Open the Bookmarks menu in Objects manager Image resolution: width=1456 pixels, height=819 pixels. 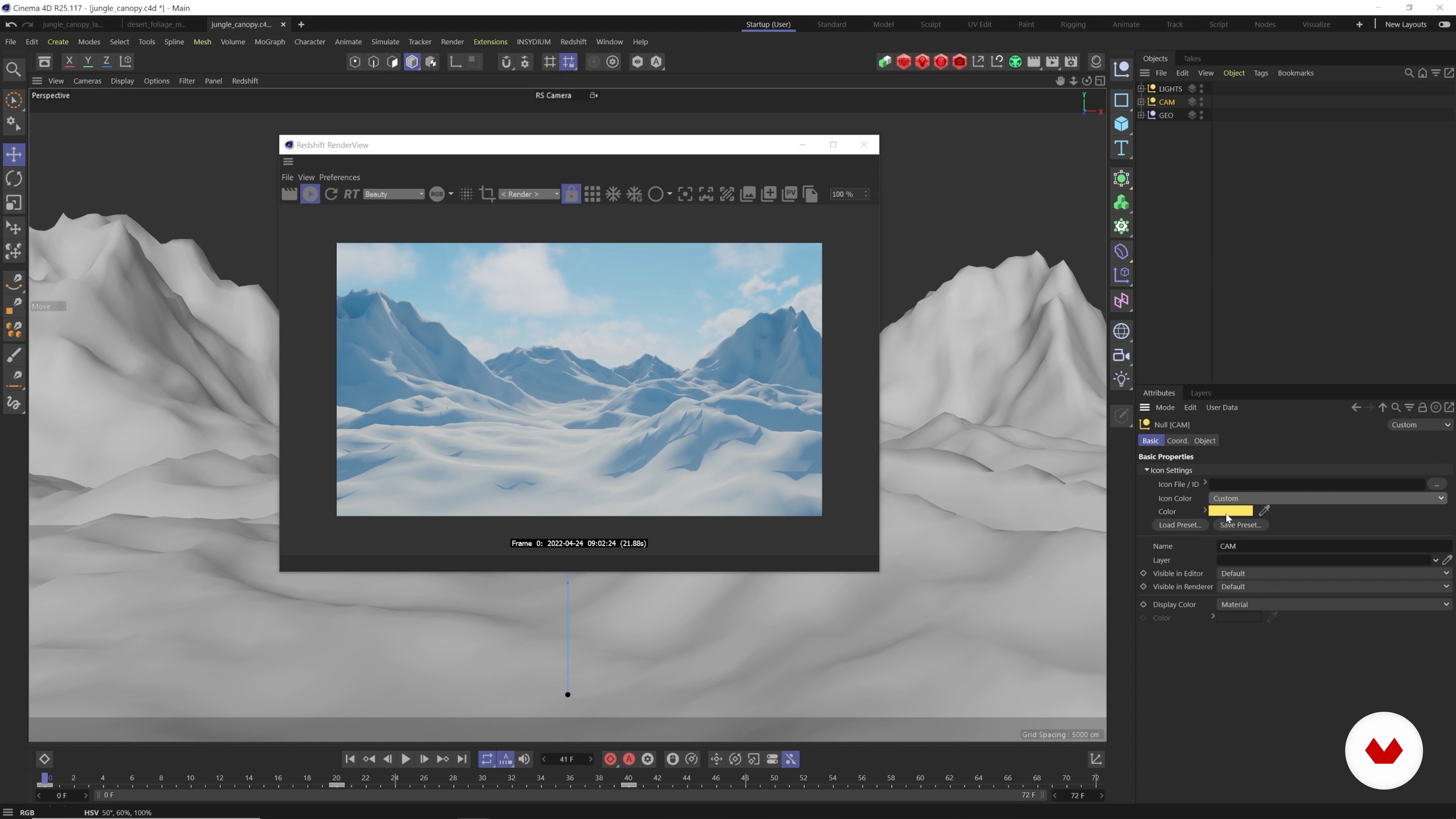pyautogui.click(x=1295, y=73)
